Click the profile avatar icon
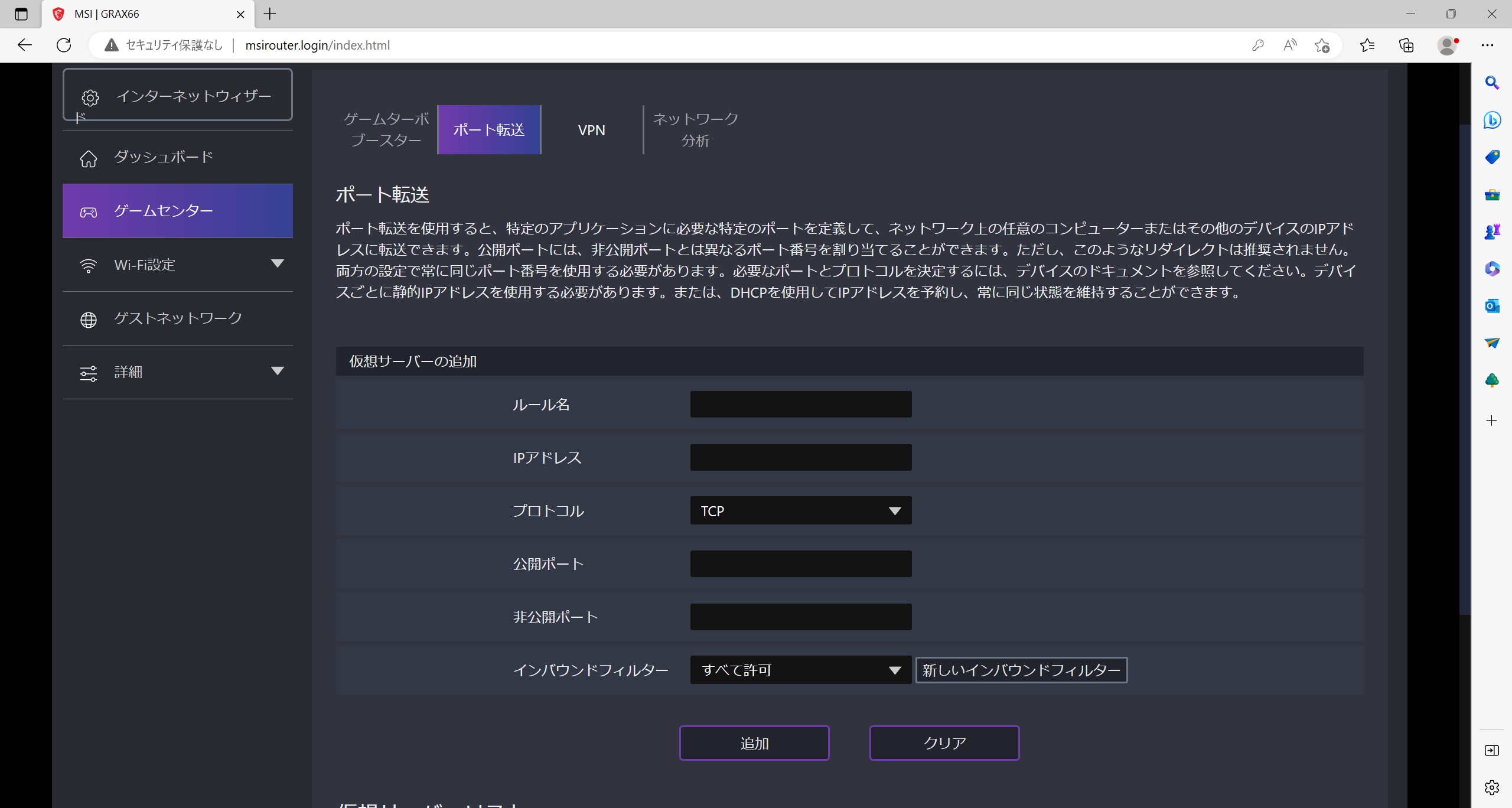Screen dimensions: 1512x808 (x=1447, y=45)
